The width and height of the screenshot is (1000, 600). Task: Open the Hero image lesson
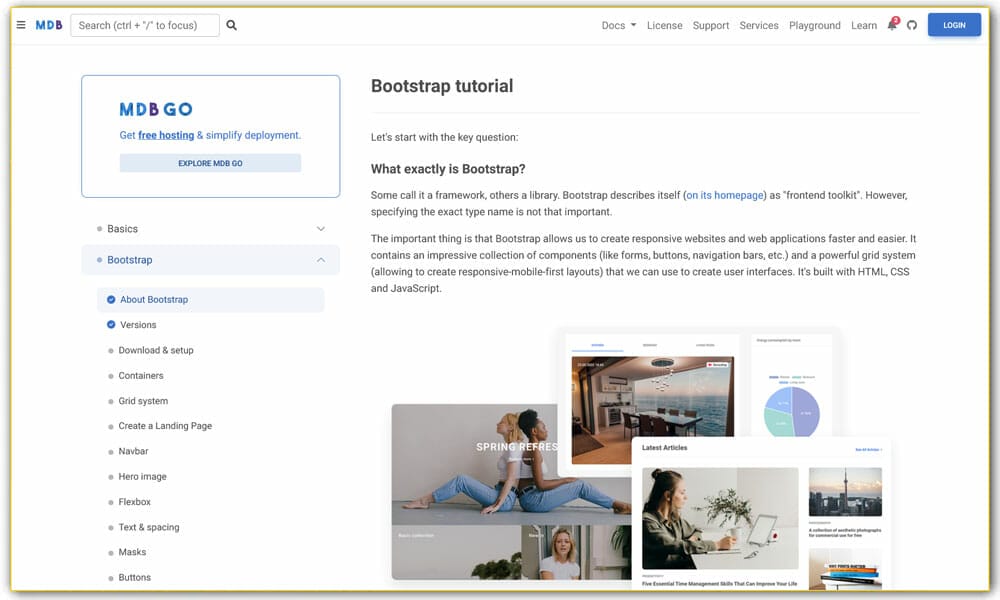tap(142, 476)
